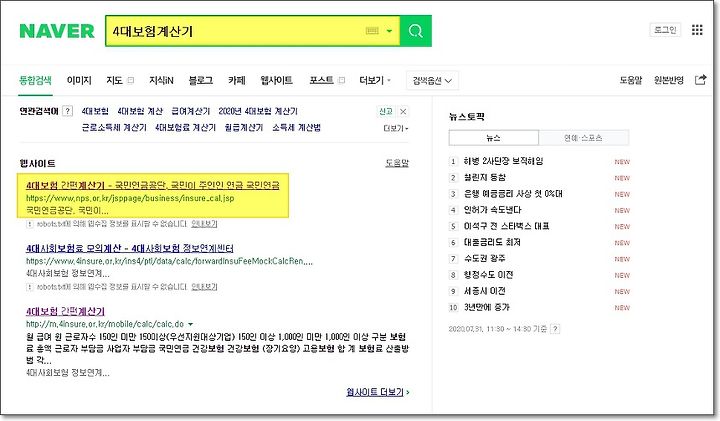Click the 원본반영 link

(669, 80)
